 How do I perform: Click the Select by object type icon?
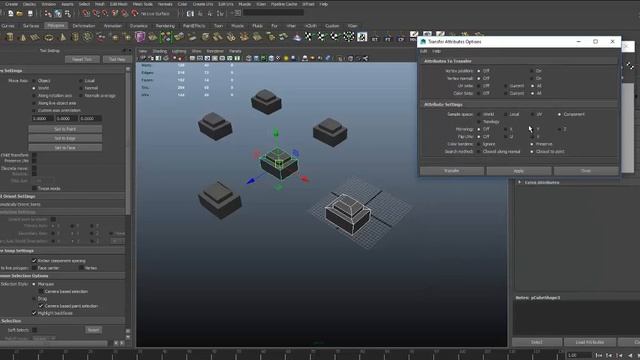click(x=58, y=13)
